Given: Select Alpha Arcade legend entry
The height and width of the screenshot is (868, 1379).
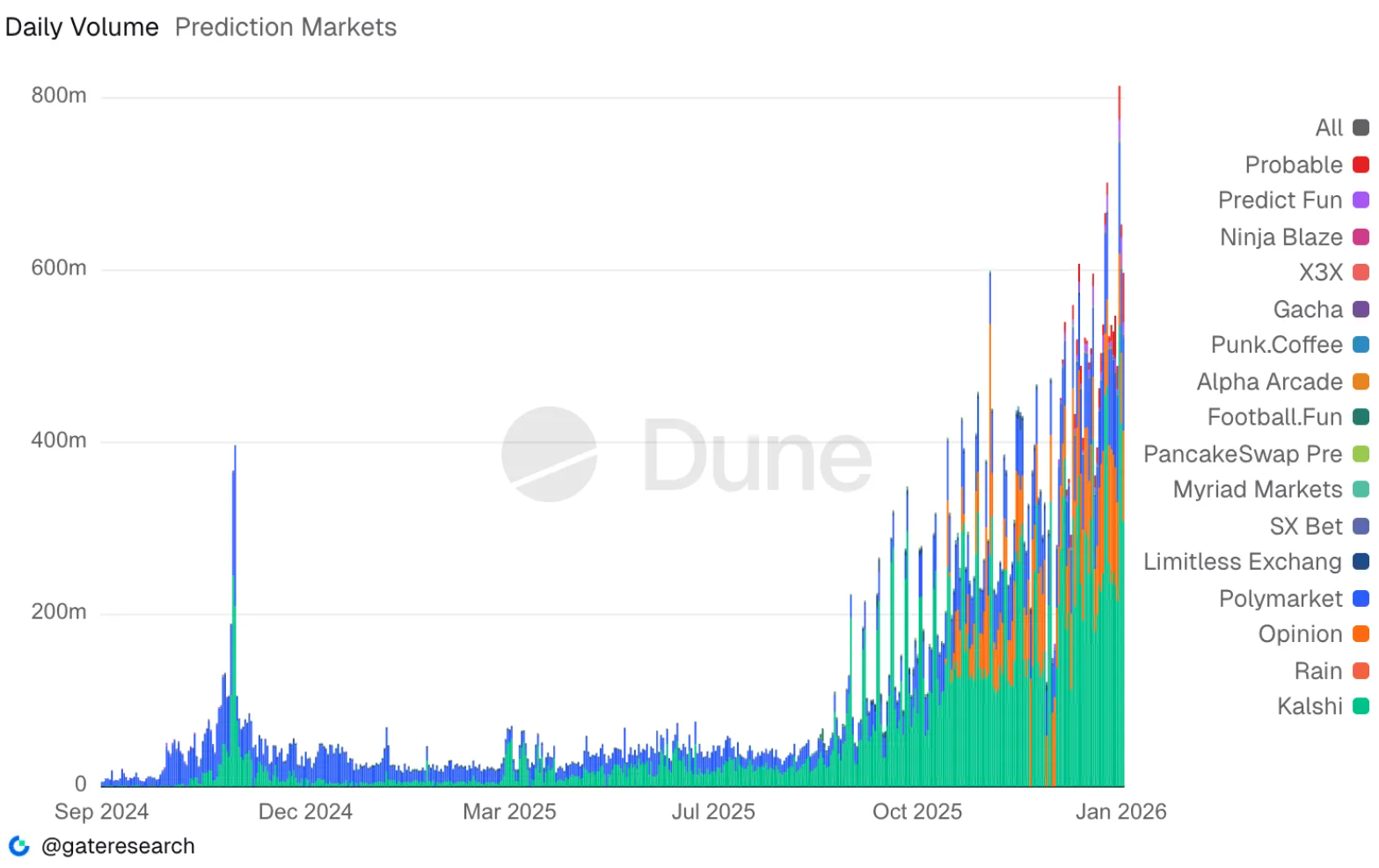Looking at the screenshot, I should (1269, 382).
